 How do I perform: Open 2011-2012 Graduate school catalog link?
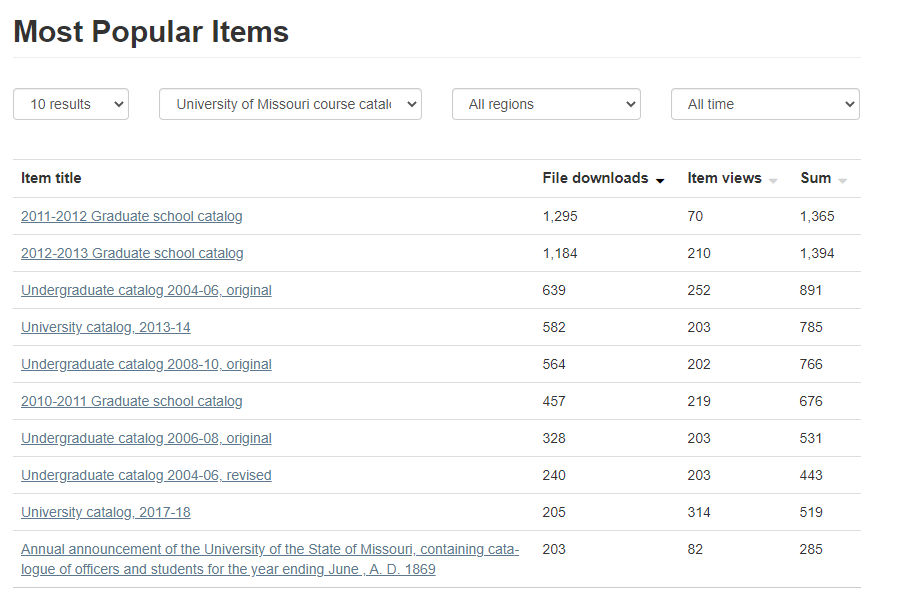131,216
